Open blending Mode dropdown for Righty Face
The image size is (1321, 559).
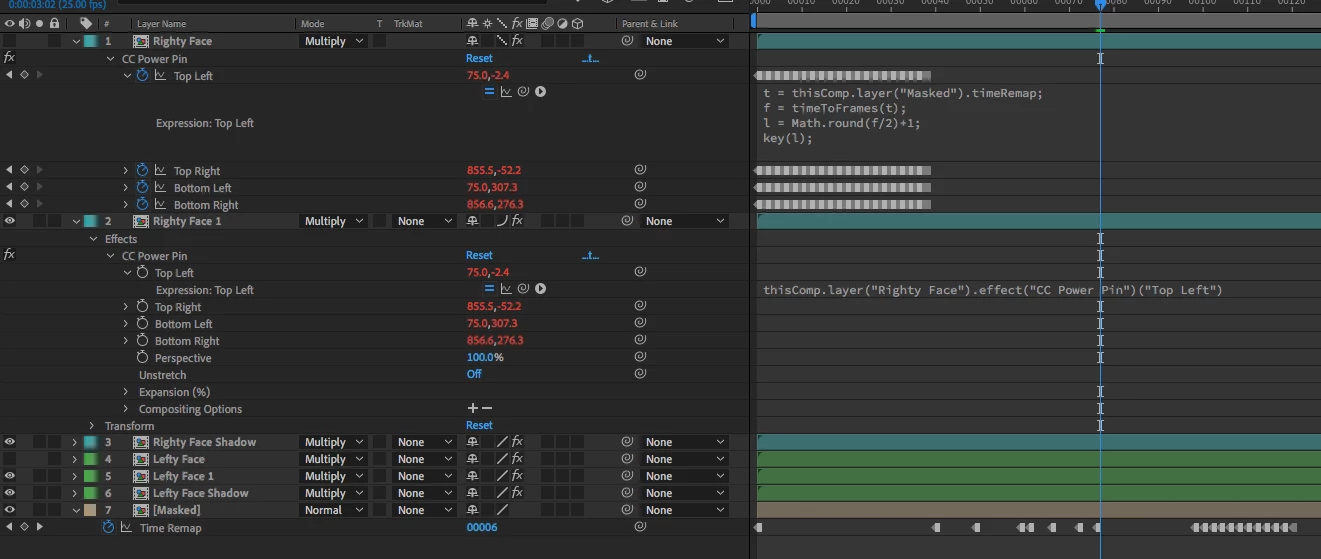pyautogui.click(x=334, y=41)
